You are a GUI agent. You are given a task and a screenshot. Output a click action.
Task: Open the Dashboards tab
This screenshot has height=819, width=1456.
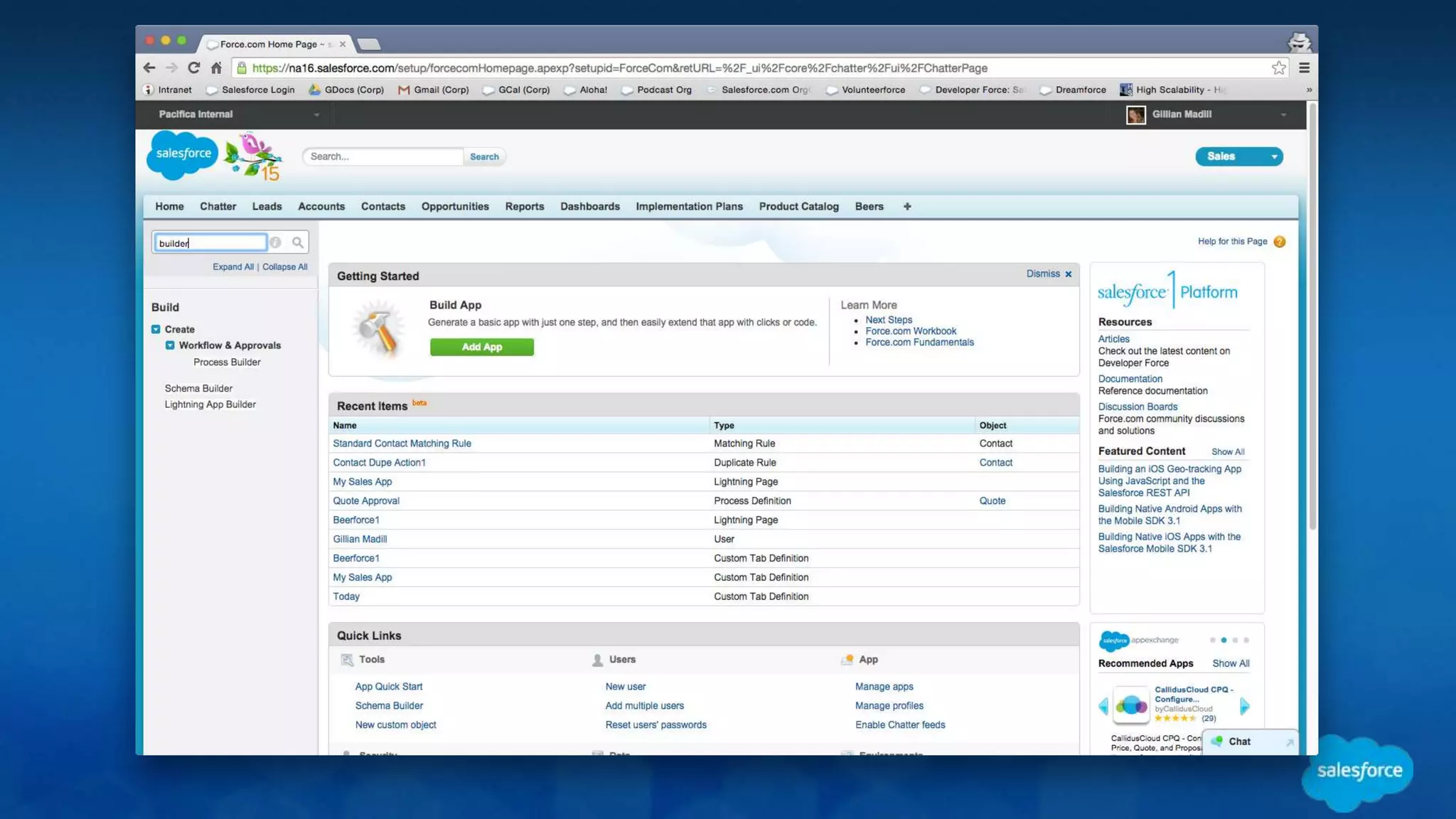tap(589, 206)
